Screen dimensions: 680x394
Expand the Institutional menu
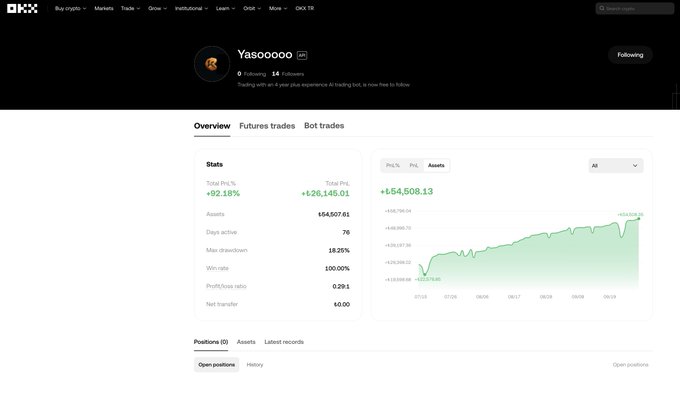pos(191,8)
